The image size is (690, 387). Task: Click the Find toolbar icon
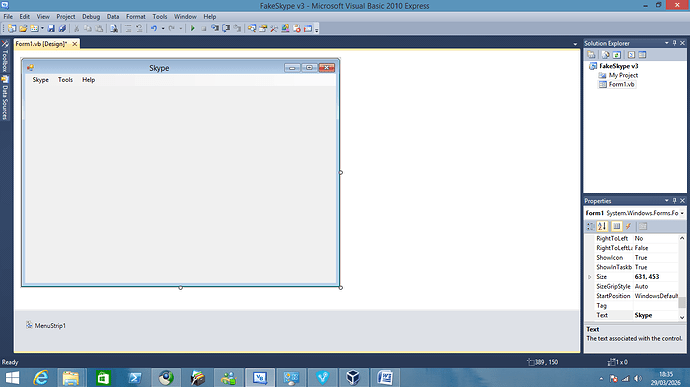[x=114, y=29]
